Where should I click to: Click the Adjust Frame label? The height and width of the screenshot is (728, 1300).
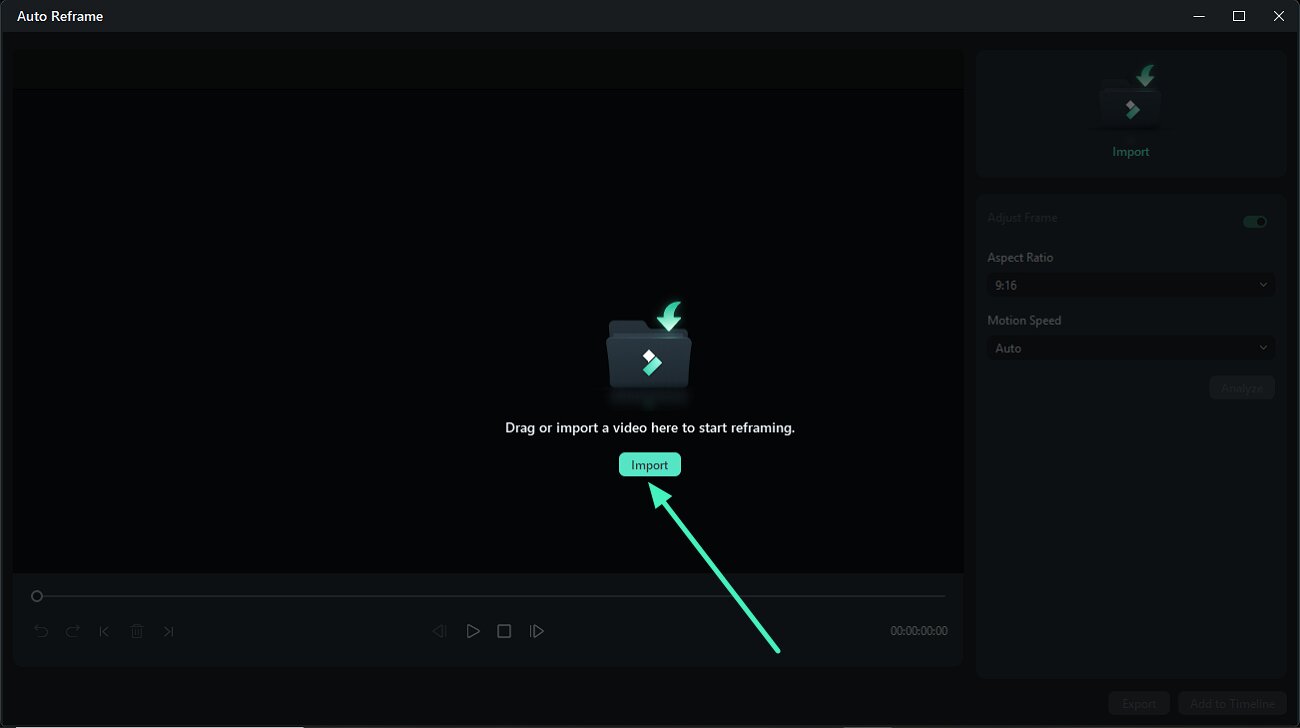tap(1022, 217)
